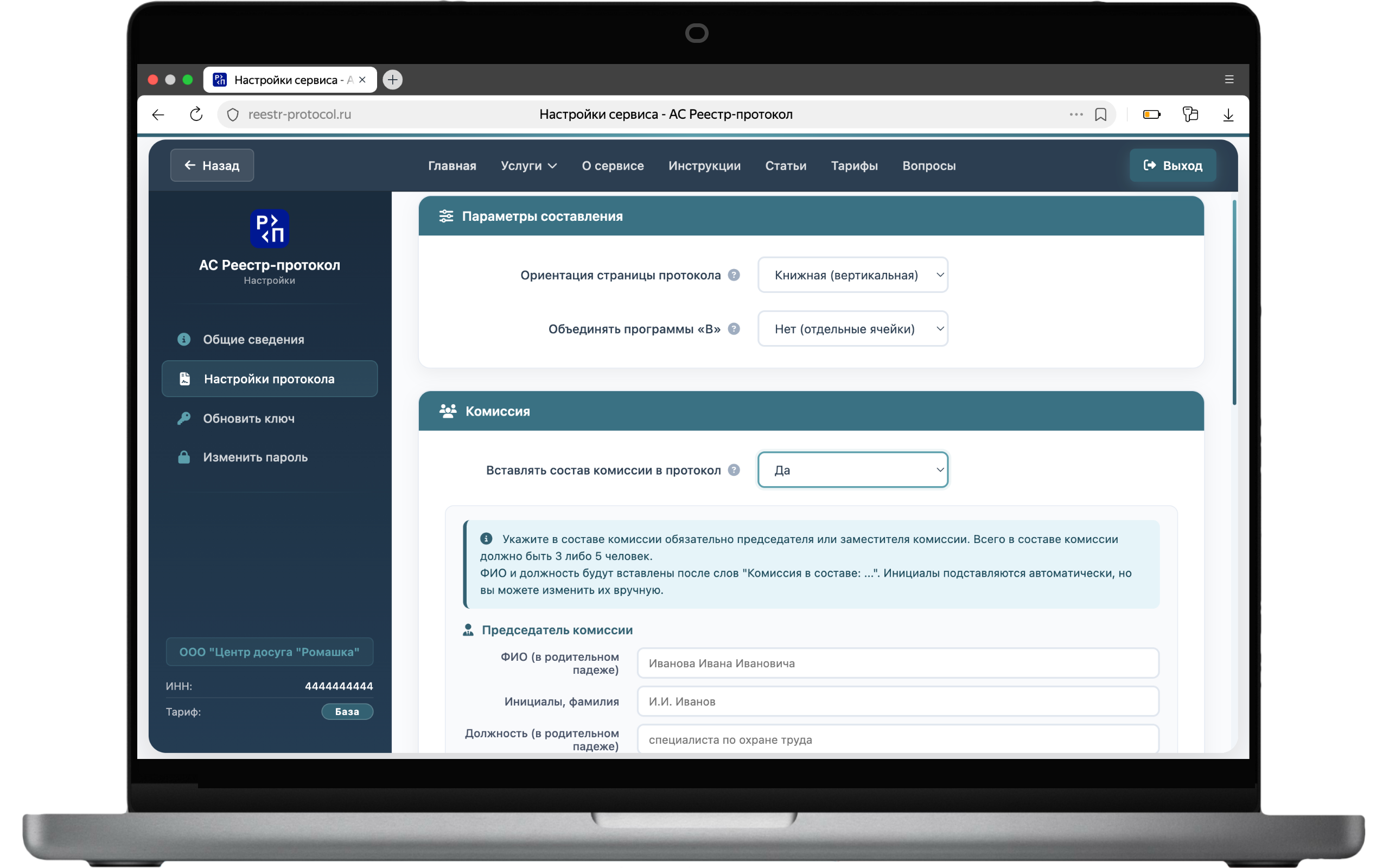This screenshot has width=1389, height=868.
Task: Click help icon beside Ориентация страницы протокола
Action: (734, 275)
